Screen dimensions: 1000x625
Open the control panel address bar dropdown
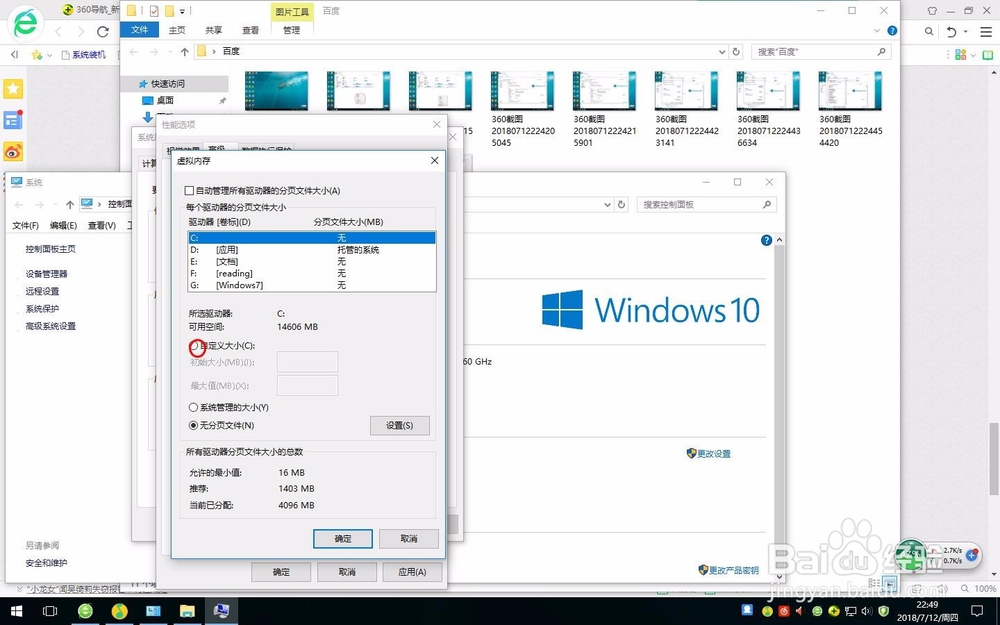608,205
